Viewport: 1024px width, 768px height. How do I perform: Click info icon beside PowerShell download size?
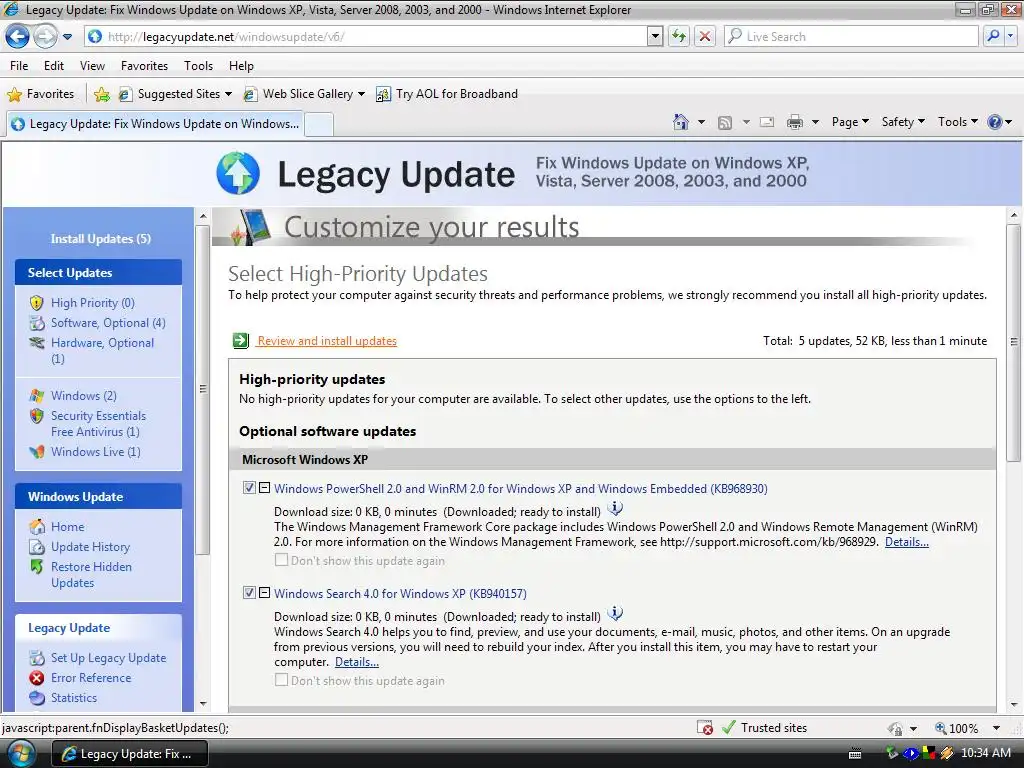point(615,508)
